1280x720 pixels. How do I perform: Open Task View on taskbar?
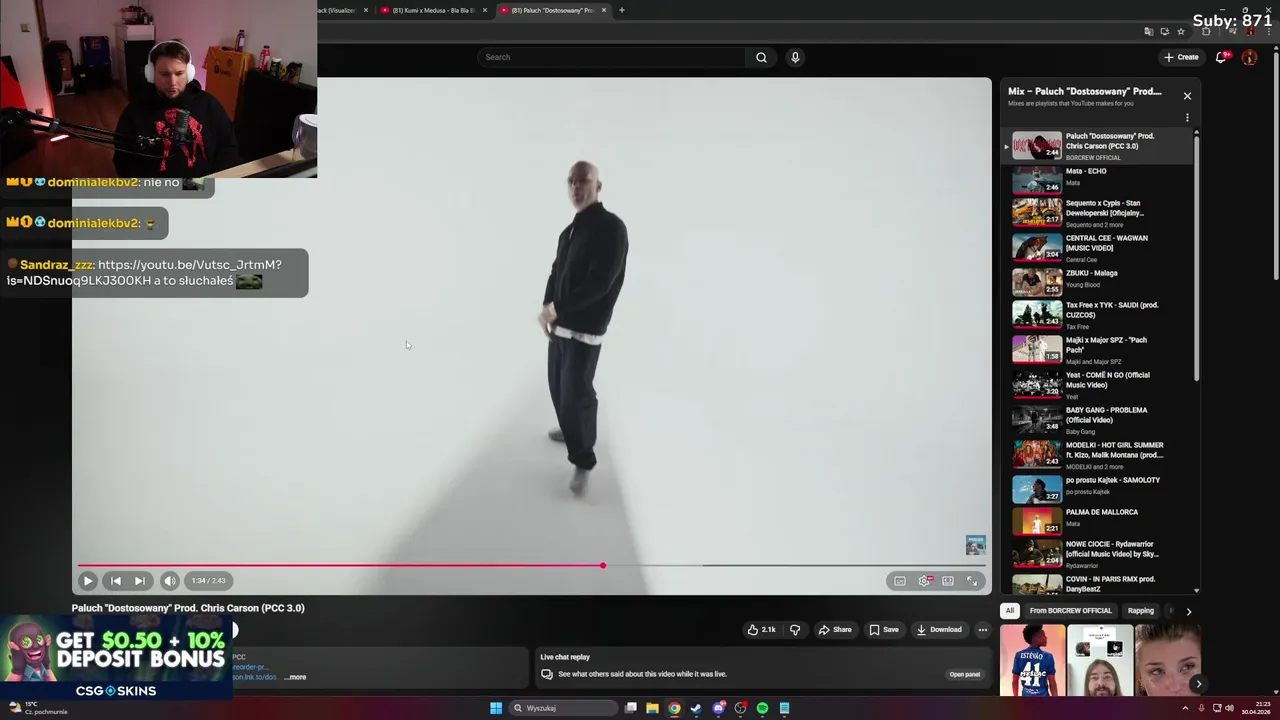tap(630, 708)
